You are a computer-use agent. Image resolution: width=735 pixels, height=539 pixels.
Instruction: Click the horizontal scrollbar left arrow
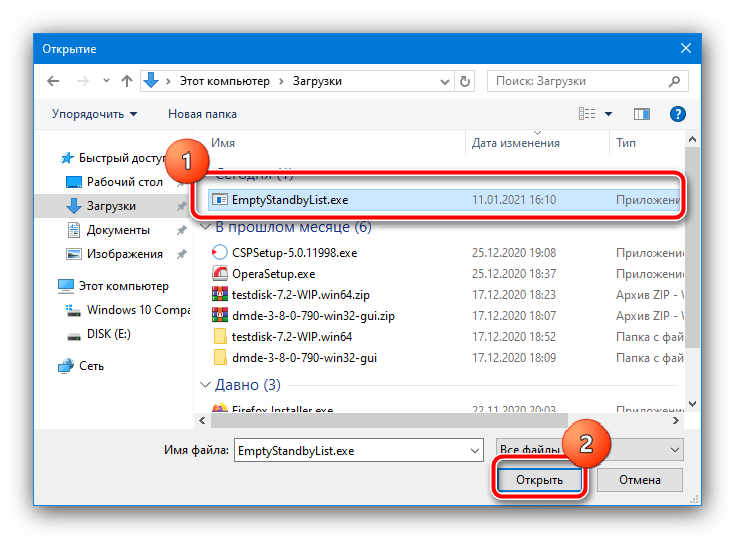(202, 420)
